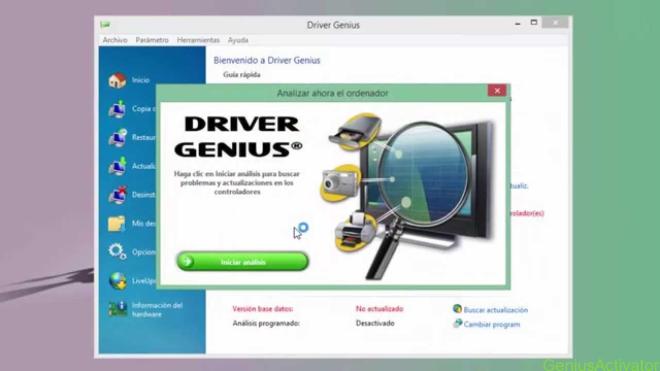Open the Mis descargas folder icon
The width and height of the screenshot is (660, 371).
[117, 224]
